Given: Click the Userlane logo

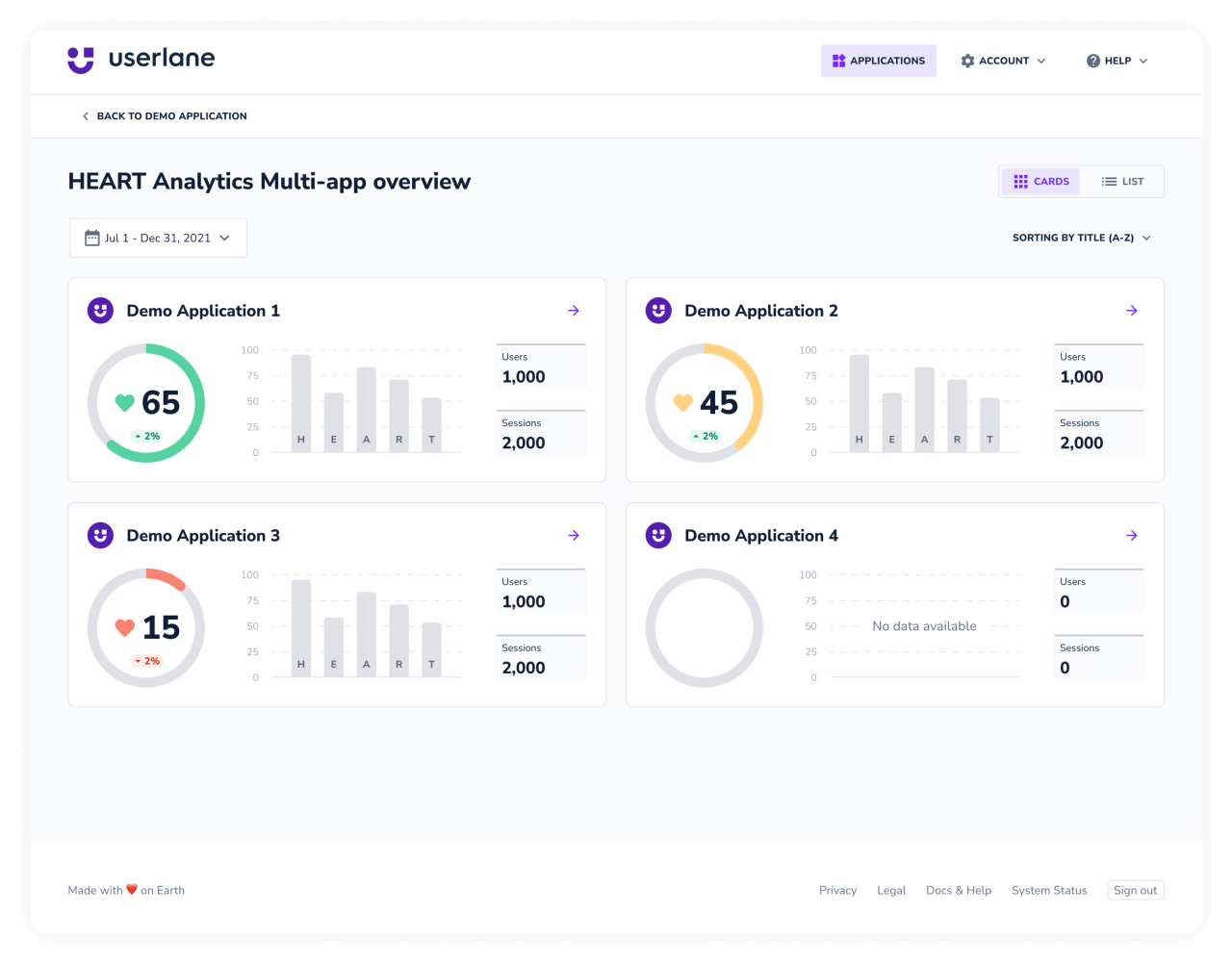Looking at the screenshot, I should (x=141, y=60).
